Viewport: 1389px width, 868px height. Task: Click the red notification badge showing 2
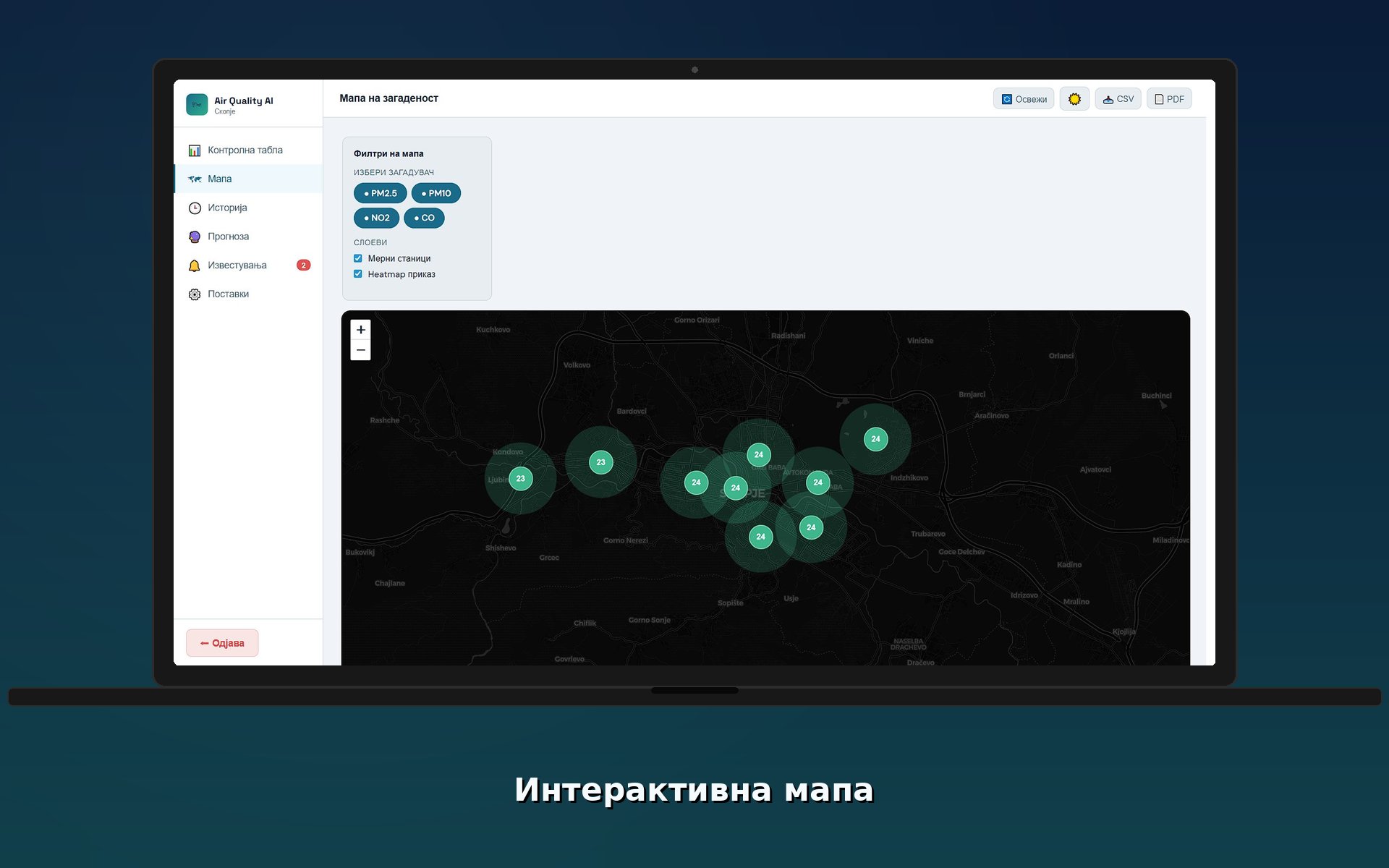click(x=304, y=265)
